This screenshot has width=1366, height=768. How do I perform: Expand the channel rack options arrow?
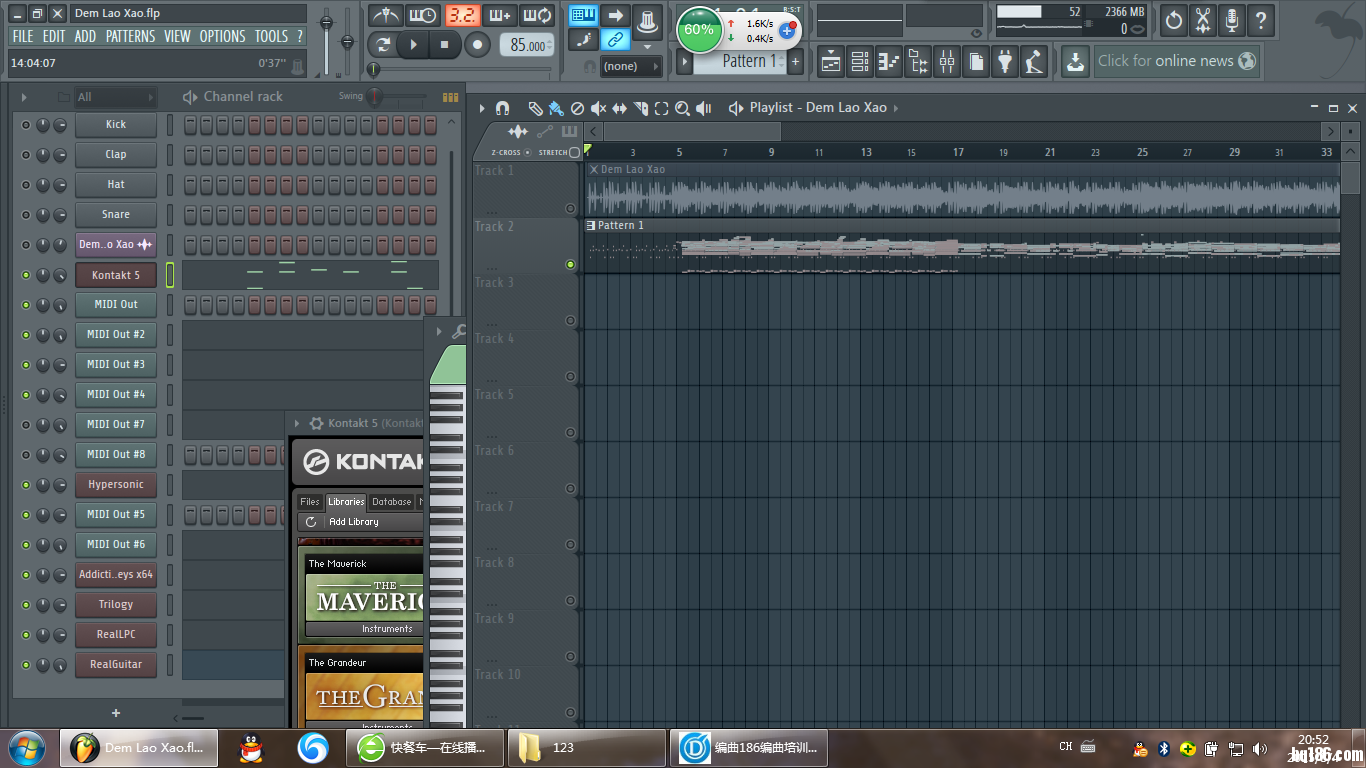(24, 97)
